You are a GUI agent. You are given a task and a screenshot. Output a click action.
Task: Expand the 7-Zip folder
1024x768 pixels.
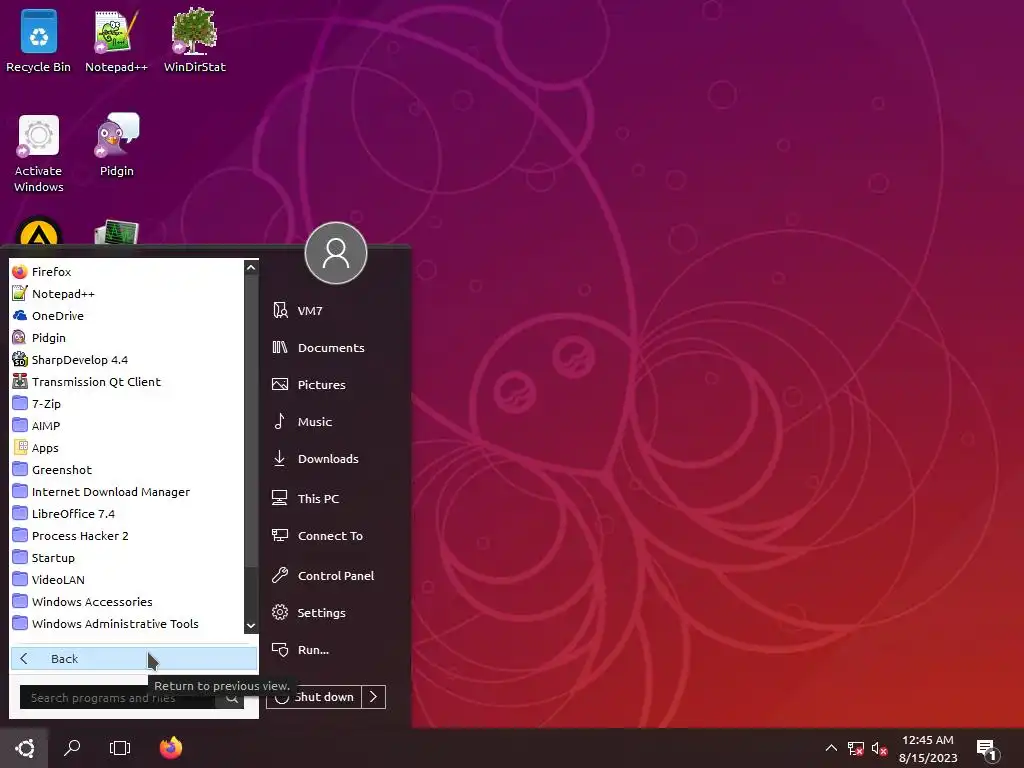coord(127,404)
